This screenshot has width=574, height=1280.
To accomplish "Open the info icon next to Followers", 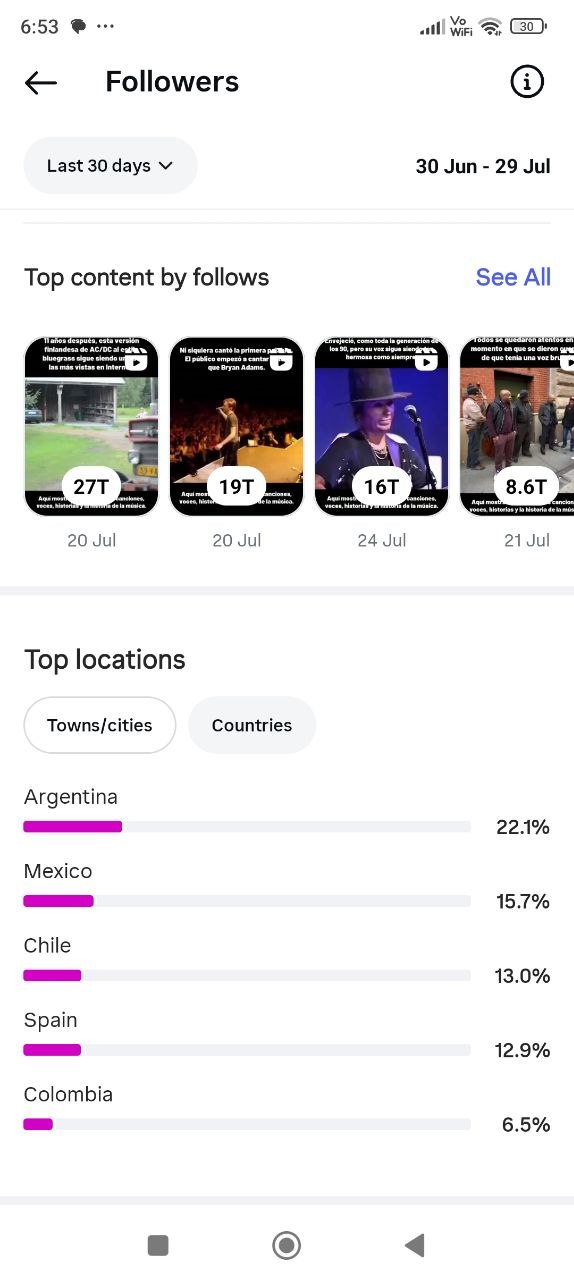I will [x=527, y=82].
